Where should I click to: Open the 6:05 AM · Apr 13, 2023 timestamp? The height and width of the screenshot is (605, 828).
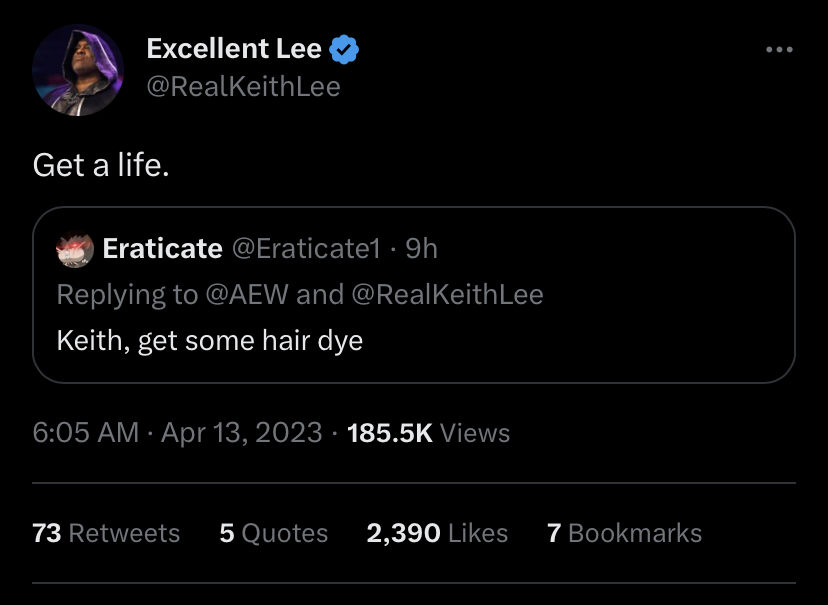pos(177,433)
